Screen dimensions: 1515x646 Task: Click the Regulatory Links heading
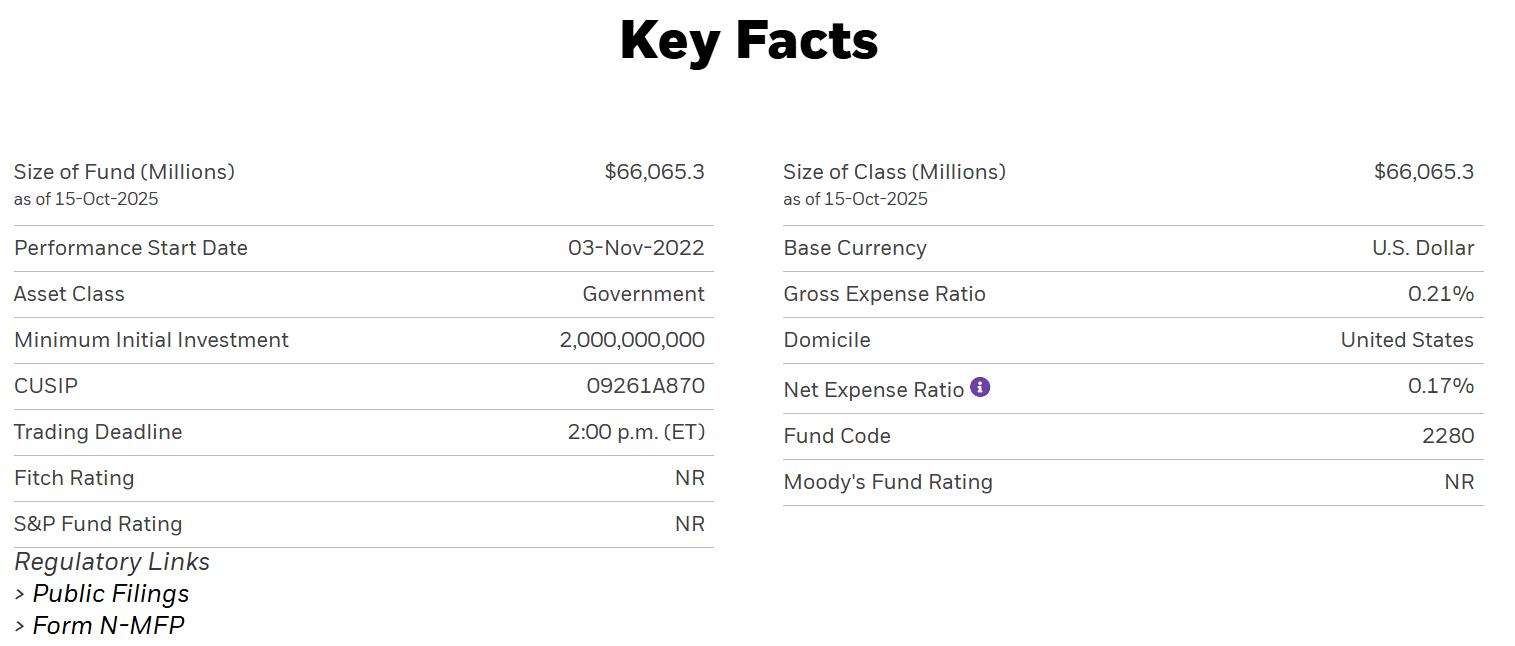point(112,562)
